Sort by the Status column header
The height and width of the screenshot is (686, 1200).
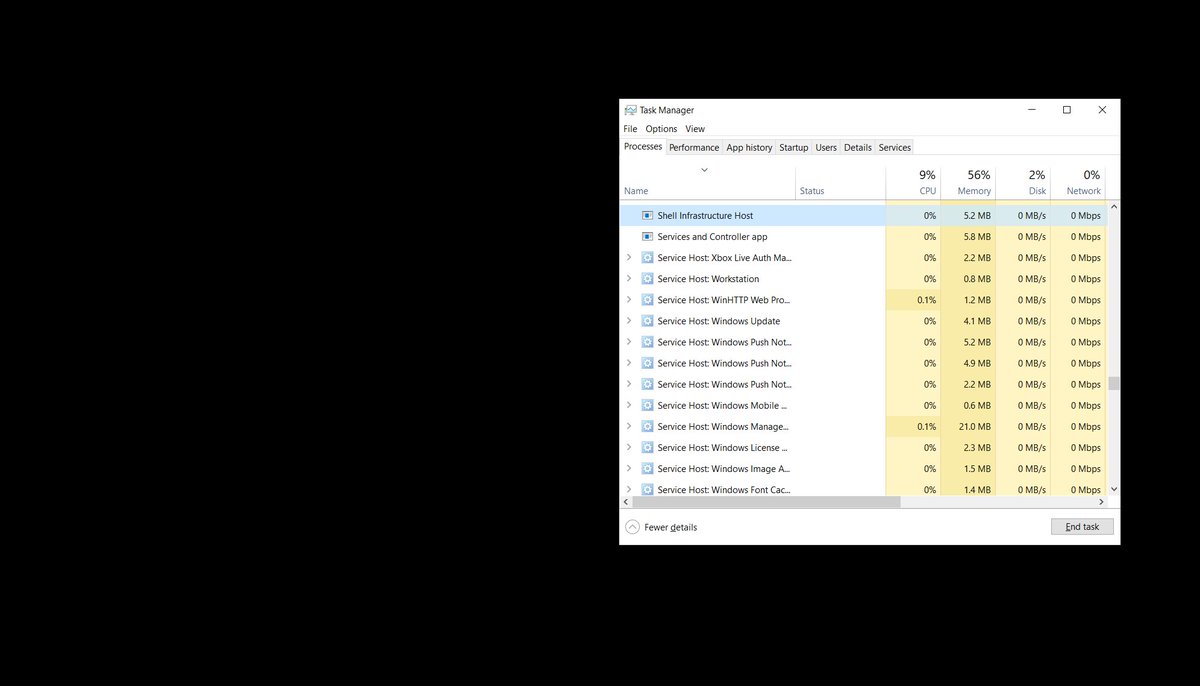tap(840, 182)
